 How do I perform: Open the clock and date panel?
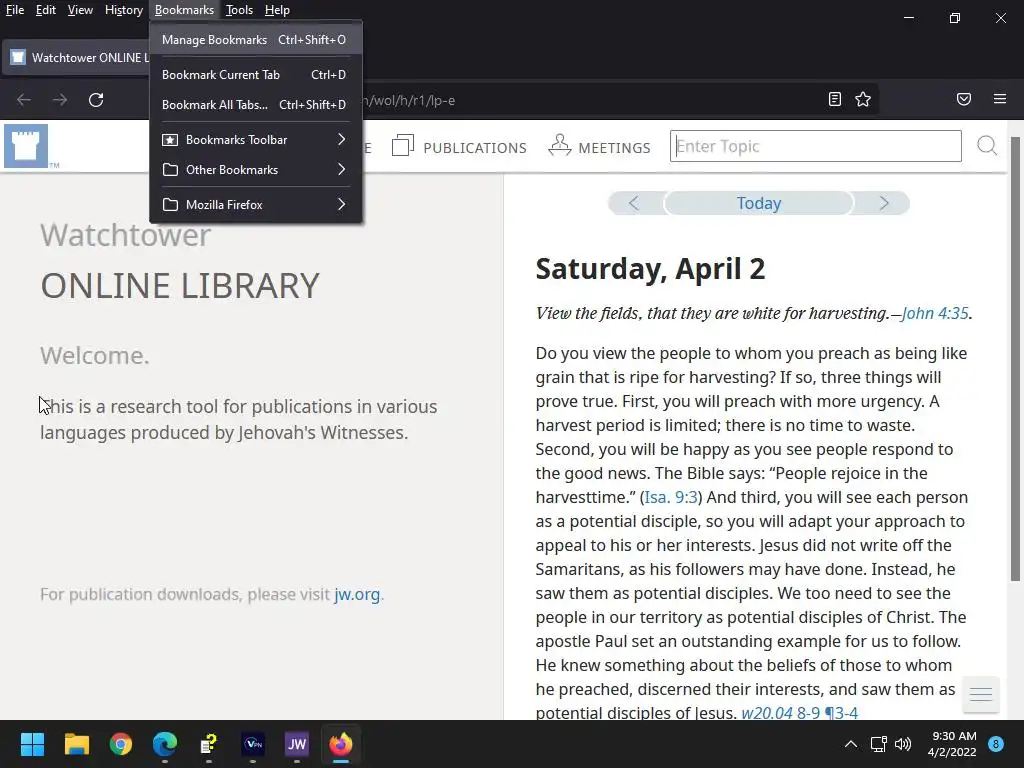[x=952, y=744]
